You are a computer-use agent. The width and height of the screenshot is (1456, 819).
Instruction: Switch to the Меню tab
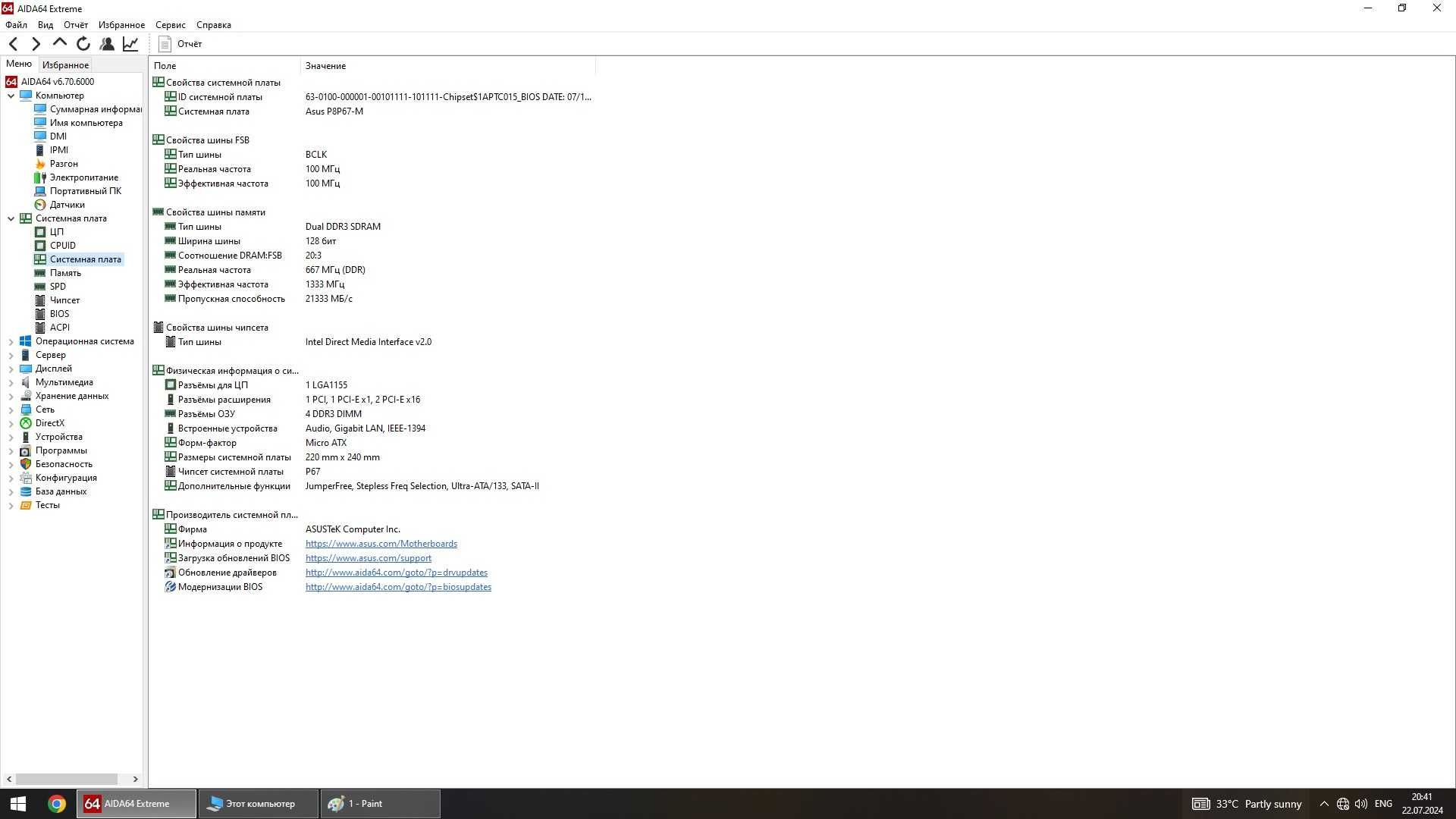point(19,64)
